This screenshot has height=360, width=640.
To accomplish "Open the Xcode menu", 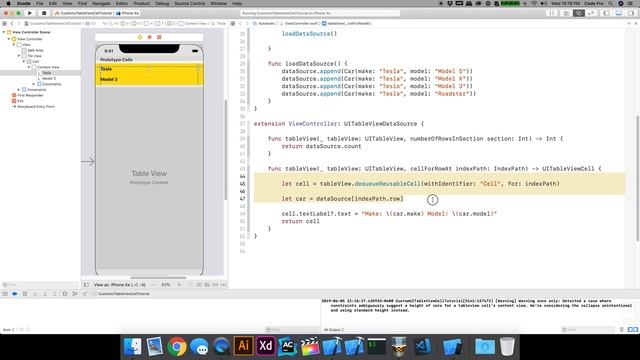I will [24, 3].
